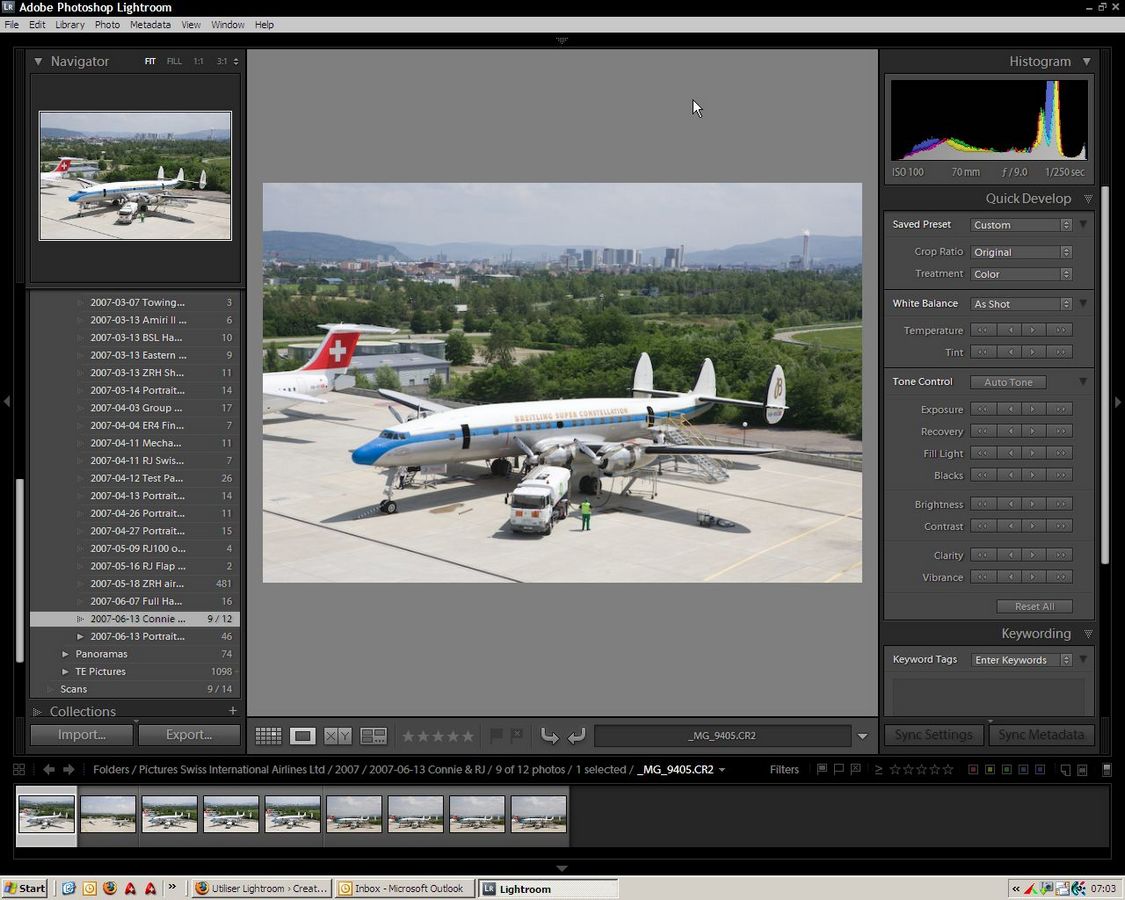Viewport: 1125px width, 900px height.
Task: Click Vibrance large increase double-arrow
Action: click(x=1060, y=577)
